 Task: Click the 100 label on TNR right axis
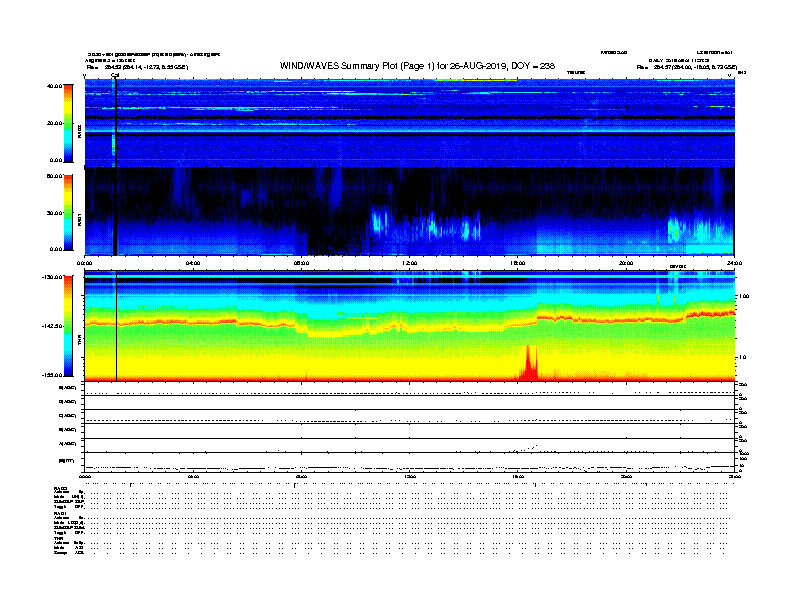click(744, 296)
